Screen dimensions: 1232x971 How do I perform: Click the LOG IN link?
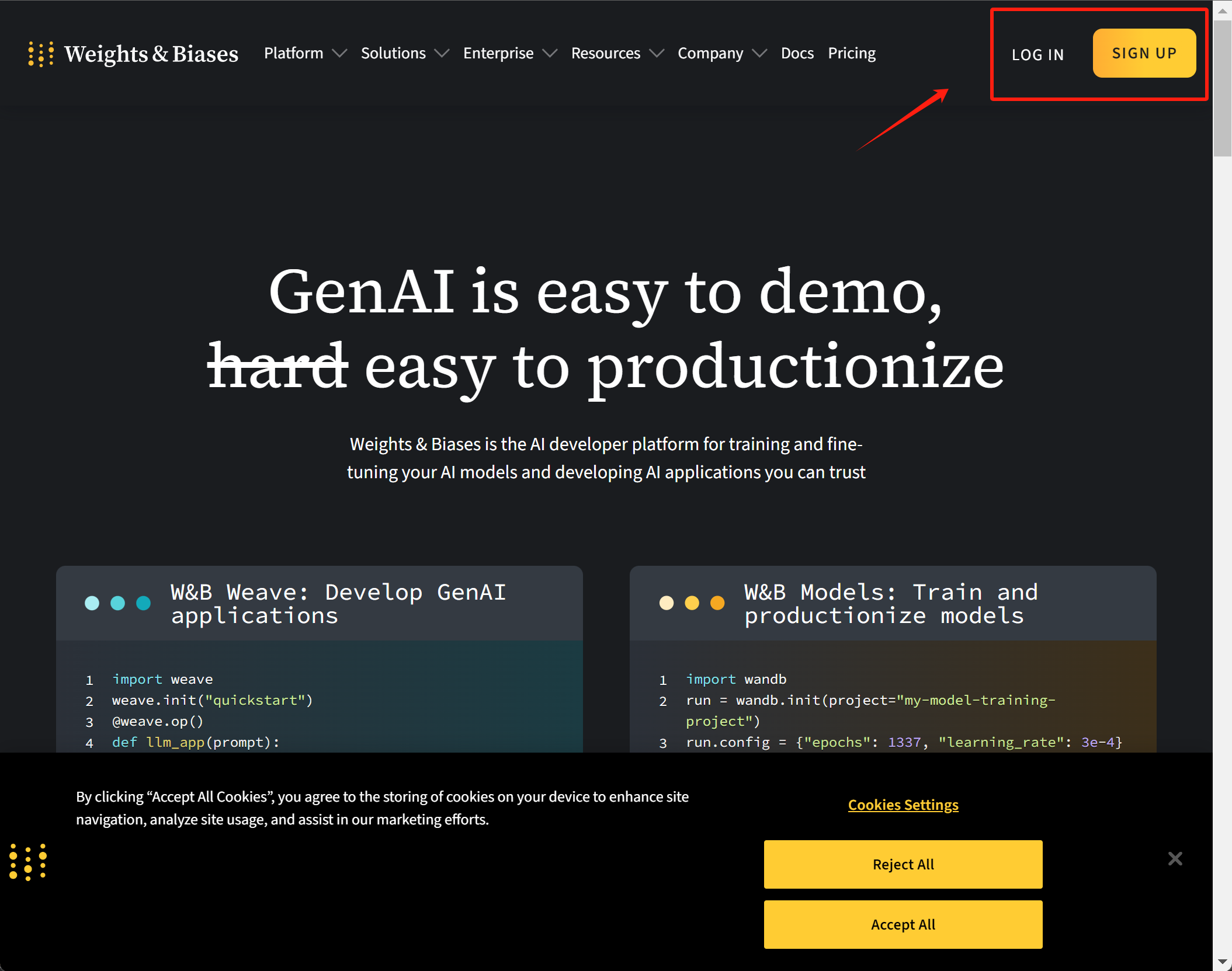click(x=1037, y=55)
